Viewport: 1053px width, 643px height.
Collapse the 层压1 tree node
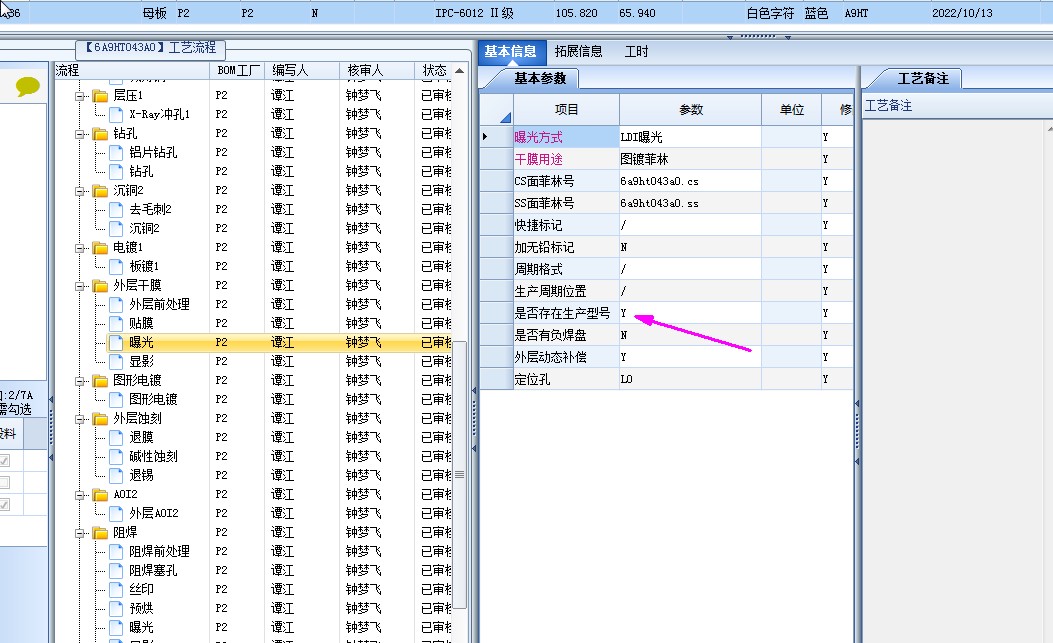click(79, 96)
